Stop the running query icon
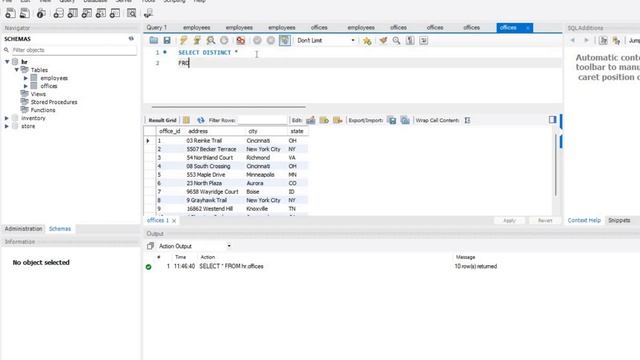640x360 pixels. pos(224,40)
